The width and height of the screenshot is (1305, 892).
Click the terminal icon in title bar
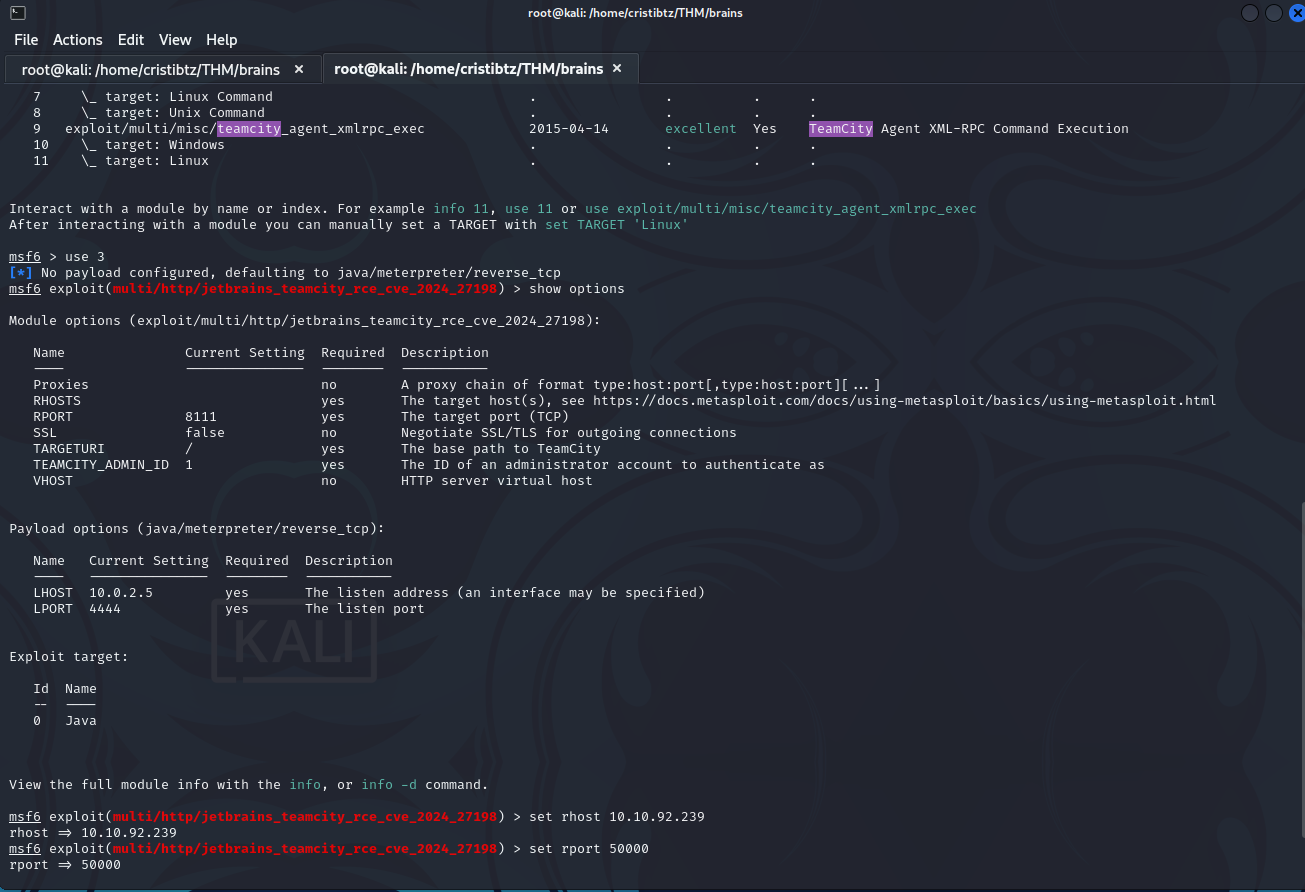point(19,13)
